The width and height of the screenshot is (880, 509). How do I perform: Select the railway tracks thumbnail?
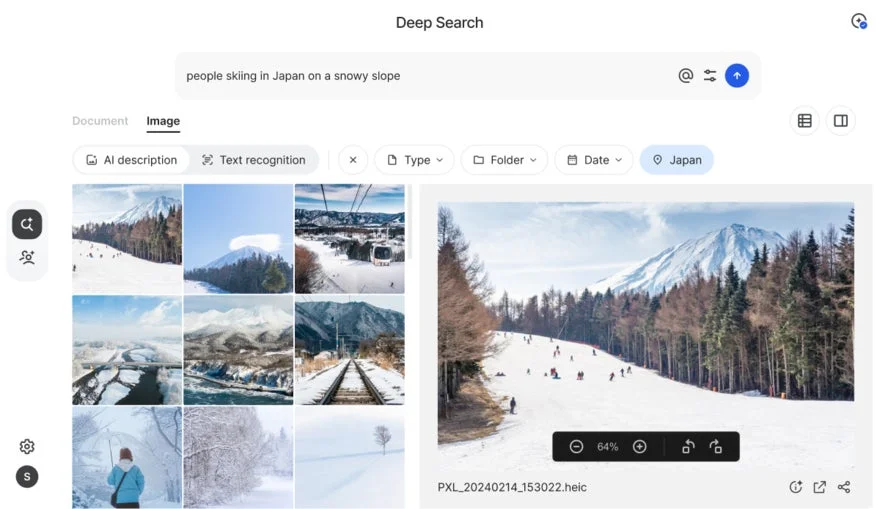350,350
